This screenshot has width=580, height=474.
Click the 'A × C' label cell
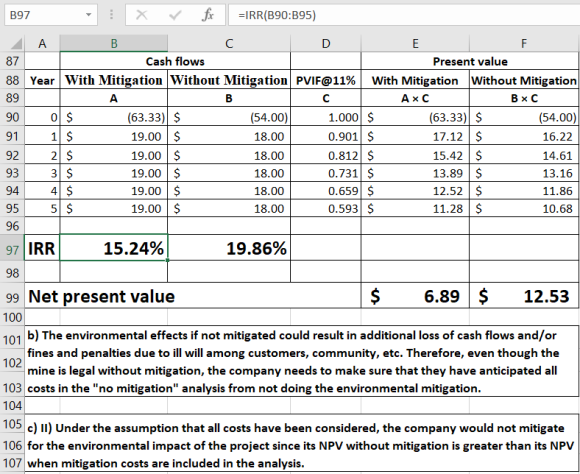click(x=415, y=98)
